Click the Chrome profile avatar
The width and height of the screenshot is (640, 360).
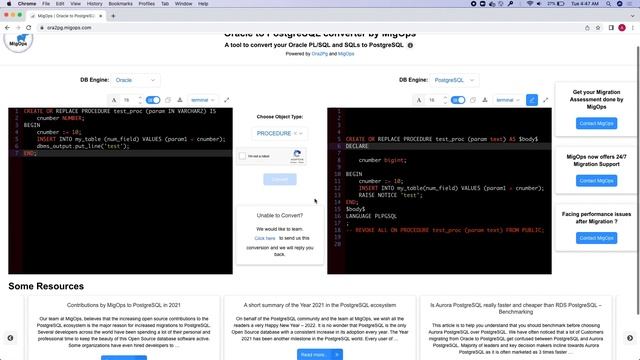[x=622, y=28]
